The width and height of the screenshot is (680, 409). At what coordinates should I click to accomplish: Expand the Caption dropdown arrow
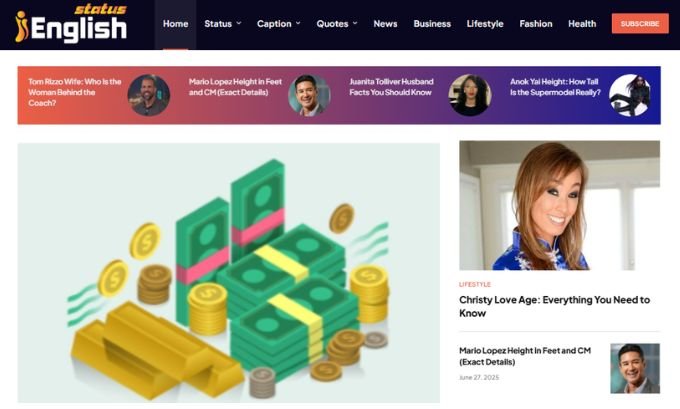[x=298, y=23]
